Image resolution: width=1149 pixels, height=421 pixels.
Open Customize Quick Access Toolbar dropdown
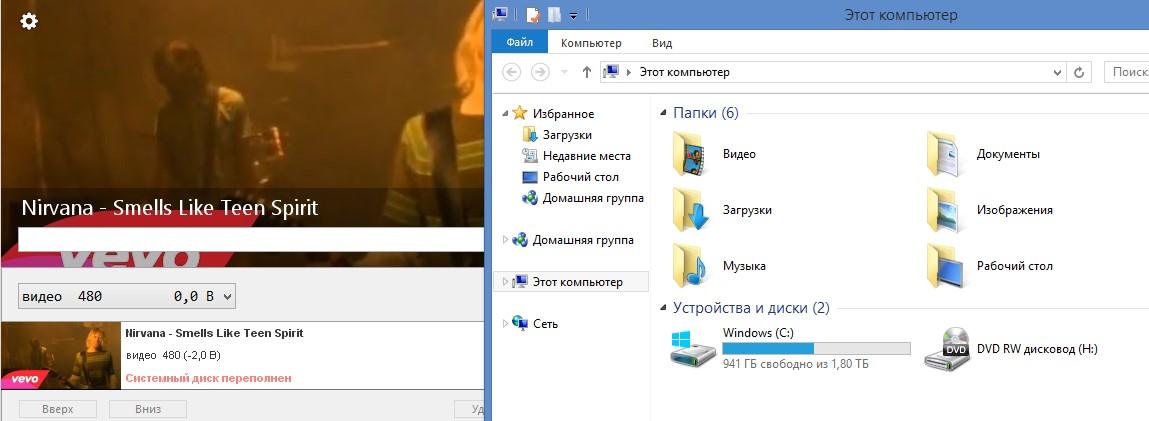(x=574, y=15)
